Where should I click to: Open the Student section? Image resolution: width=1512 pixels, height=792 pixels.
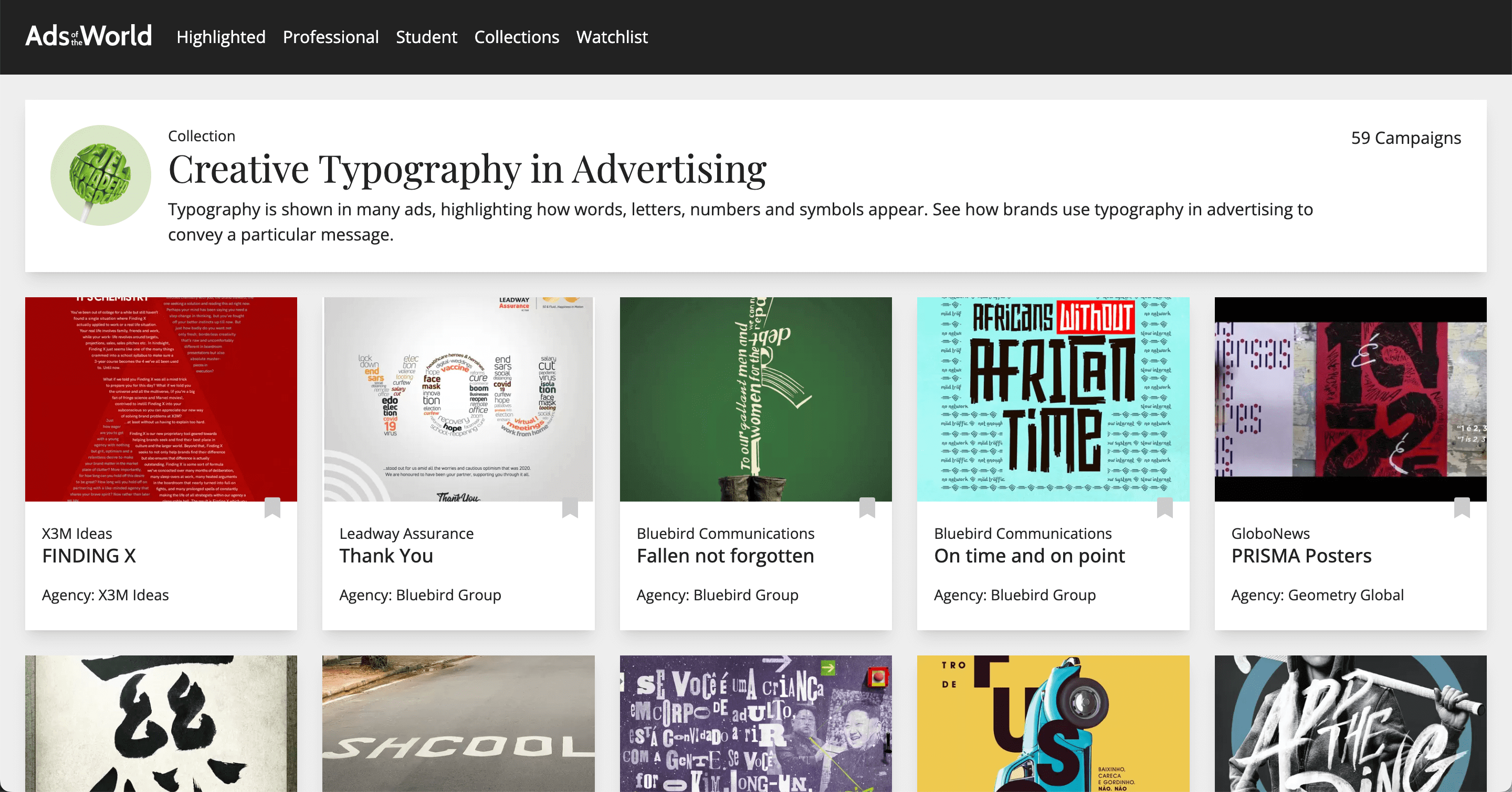tap(427, 36)
